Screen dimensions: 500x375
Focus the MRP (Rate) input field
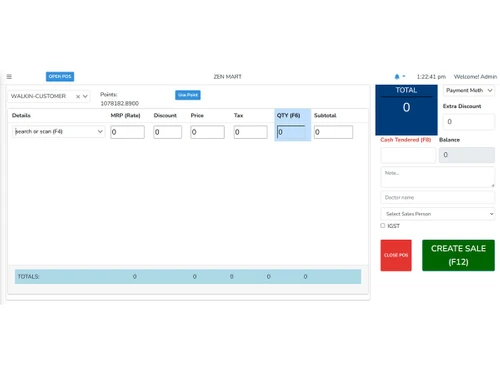[x=127, y=132]
